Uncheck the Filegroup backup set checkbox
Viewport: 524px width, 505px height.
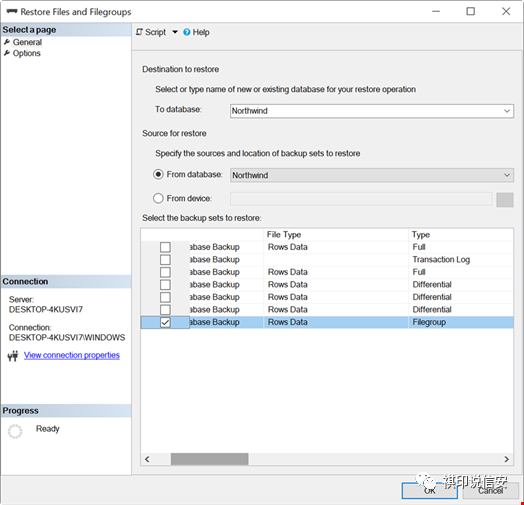click(165, 322)
